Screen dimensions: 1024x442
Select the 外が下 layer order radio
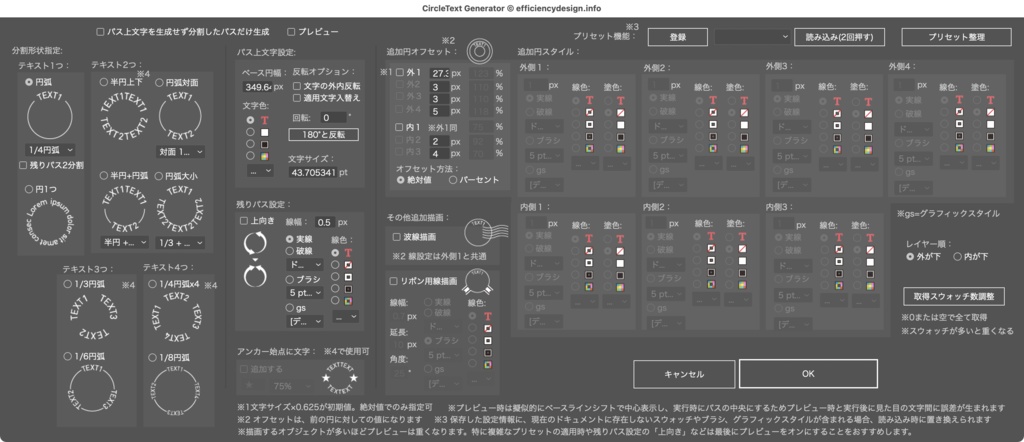pos(910,257)
